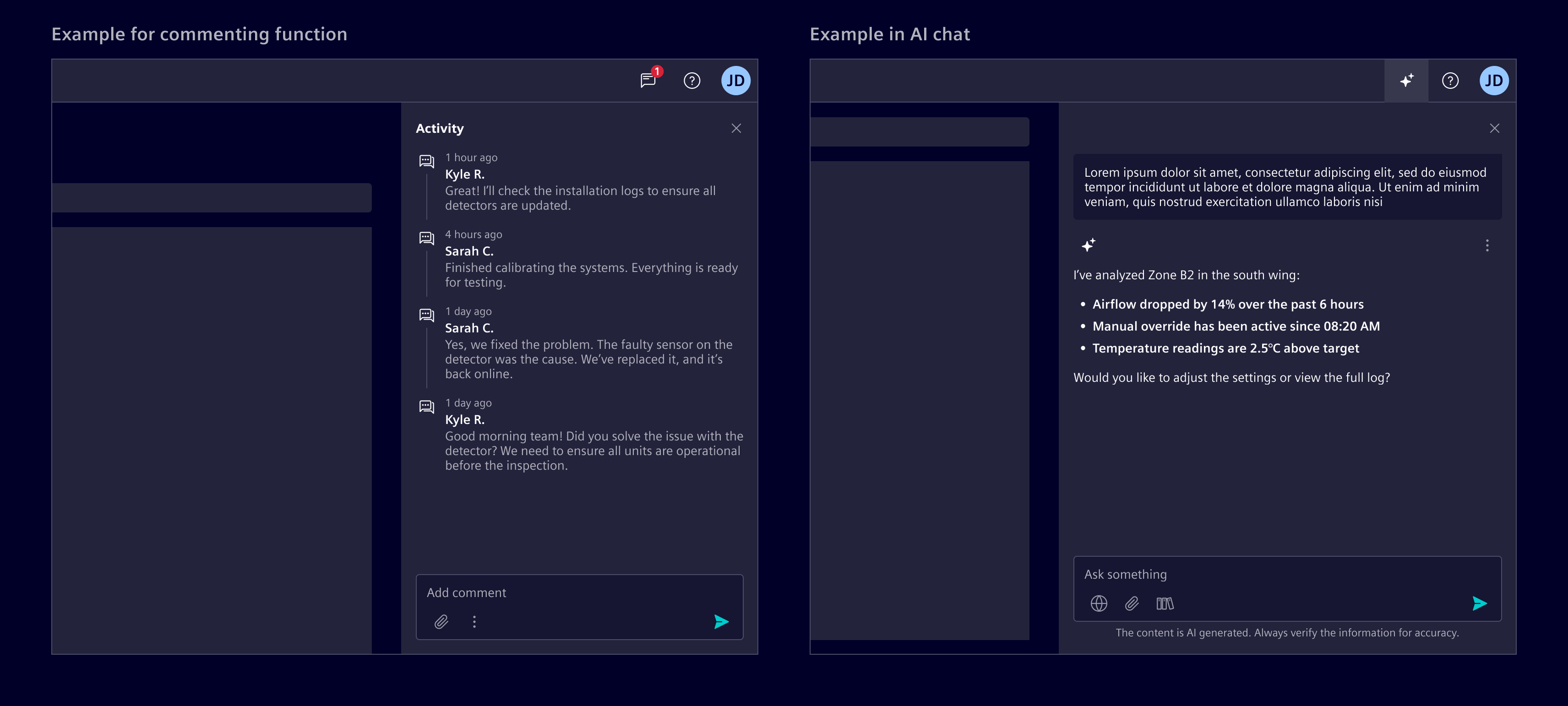Click the chat bubble icon beside Kyle R.'s comment

[x=426, y=161]
